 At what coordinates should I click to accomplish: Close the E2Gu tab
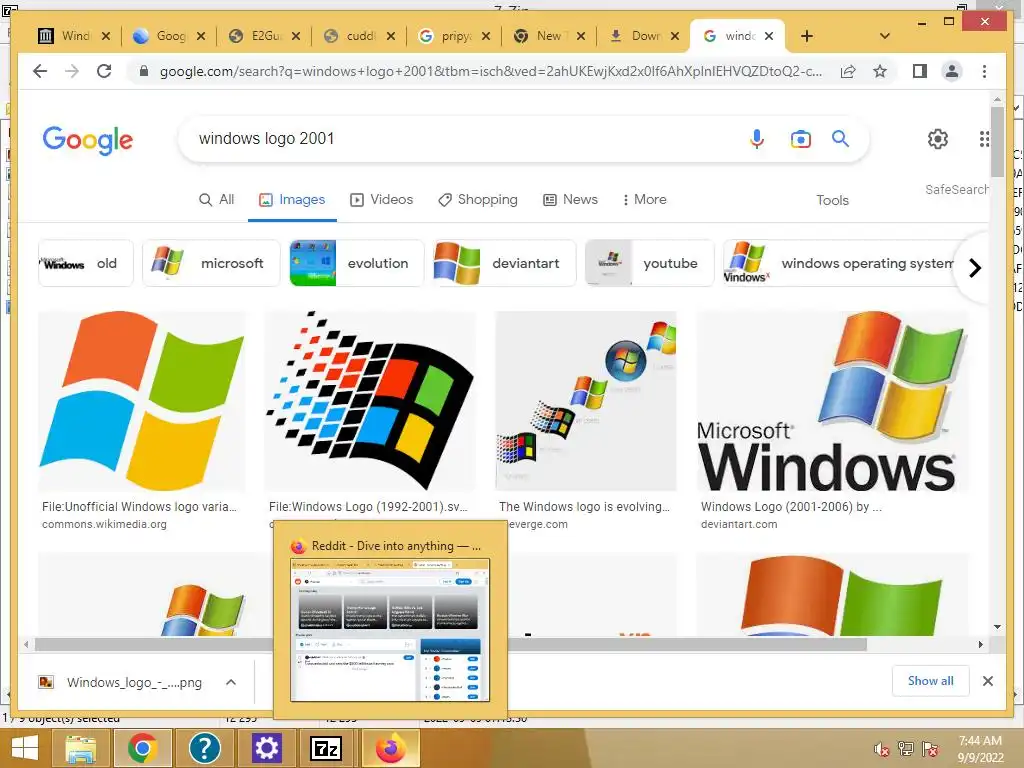tap(296, 36)
